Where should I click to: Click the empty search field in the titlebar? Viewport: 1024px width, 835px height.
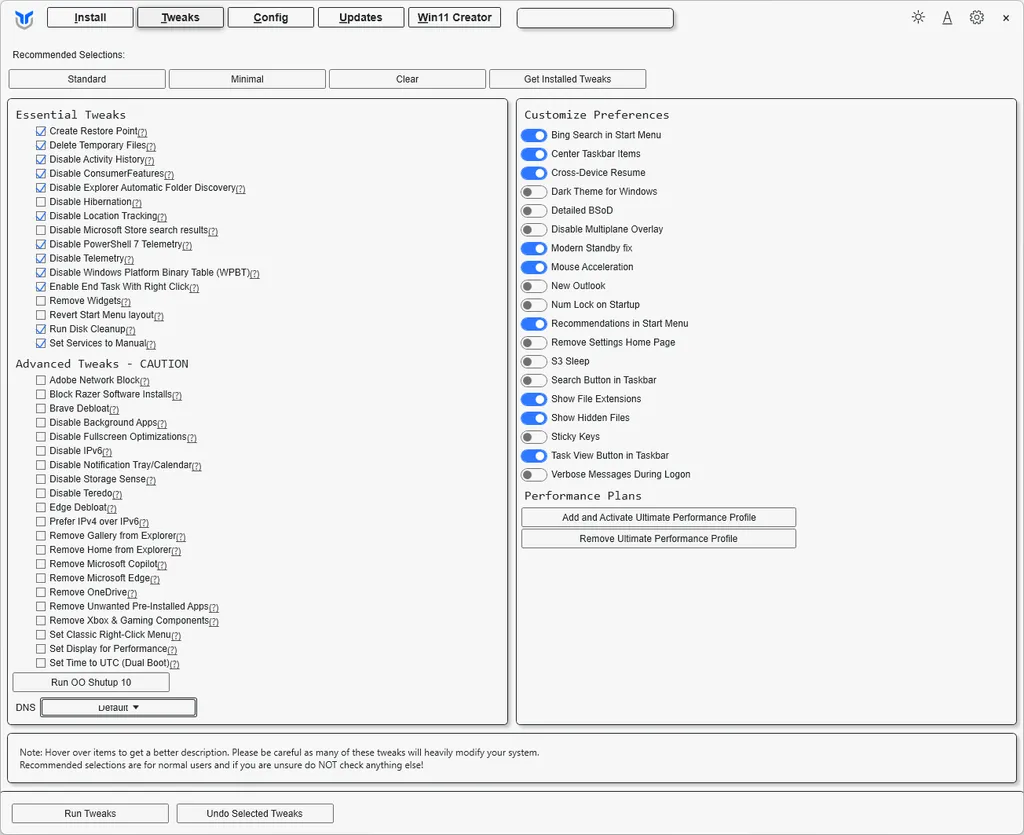595,17
